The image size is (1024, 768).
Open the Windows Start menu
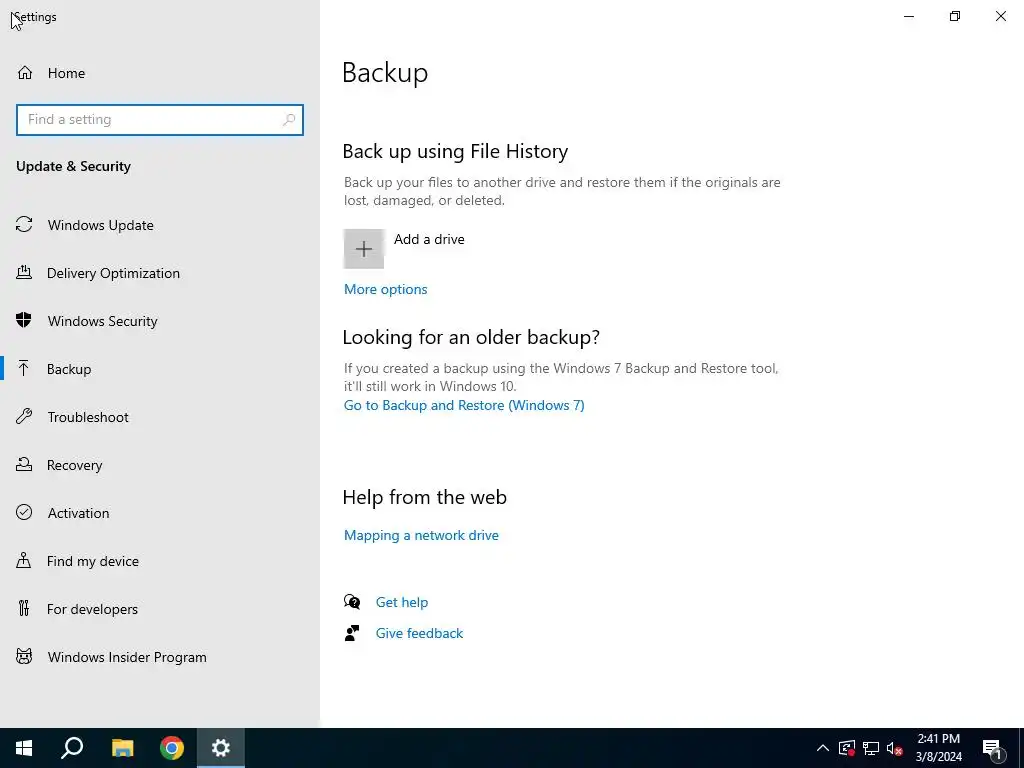(24, 748)
